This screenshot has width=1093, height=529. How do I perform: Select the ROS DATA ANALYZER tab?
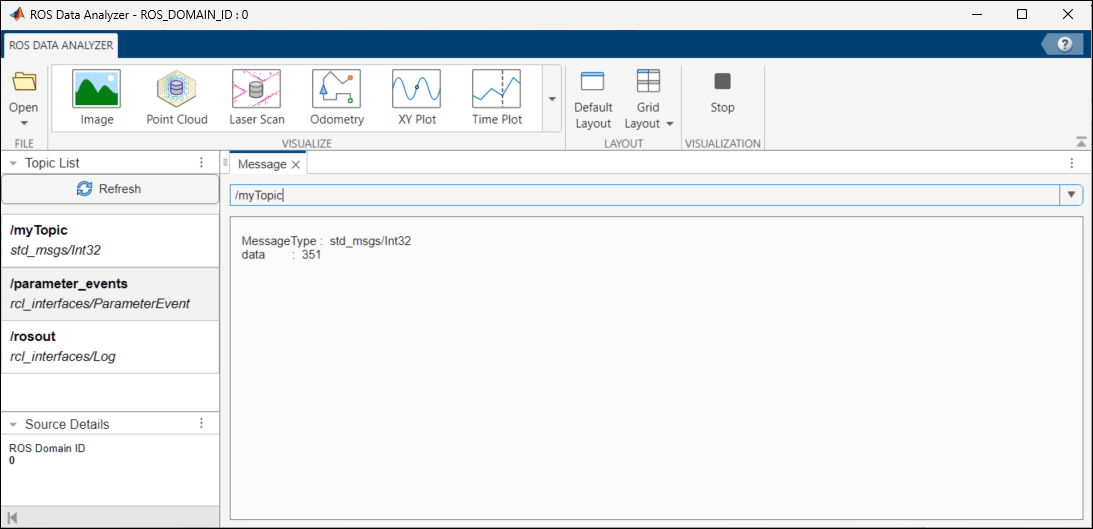(x=60, y=45)
